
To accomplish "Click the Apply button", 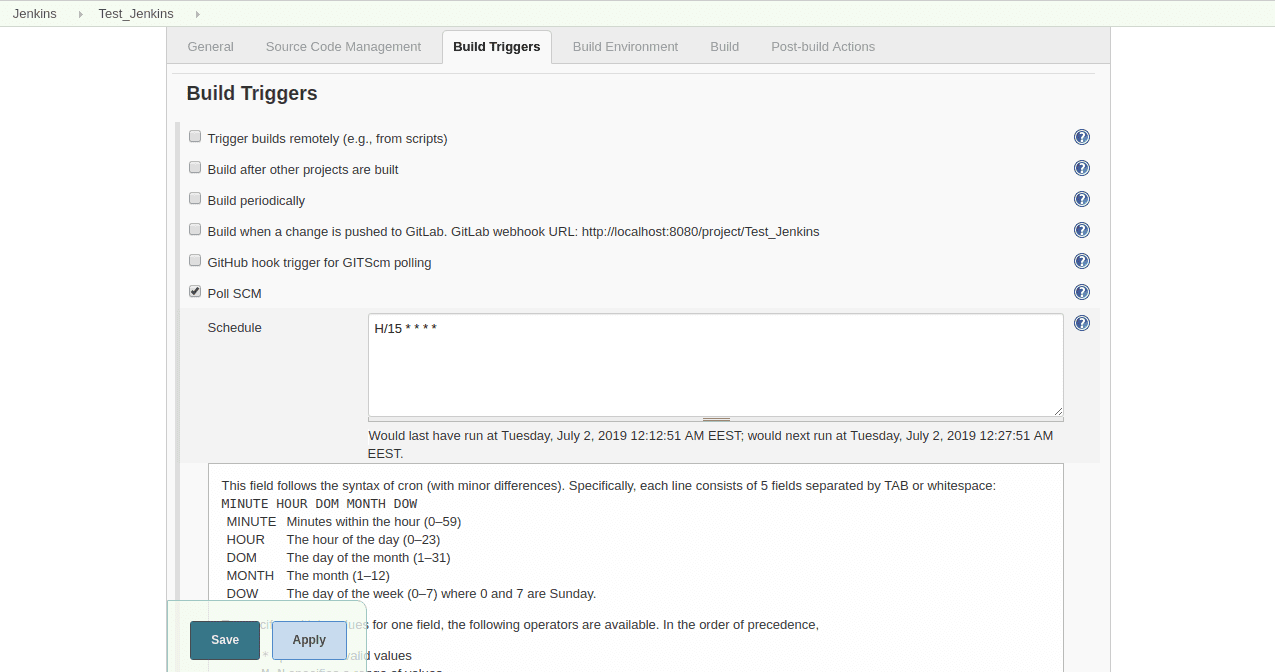I will tap(309, 640).
